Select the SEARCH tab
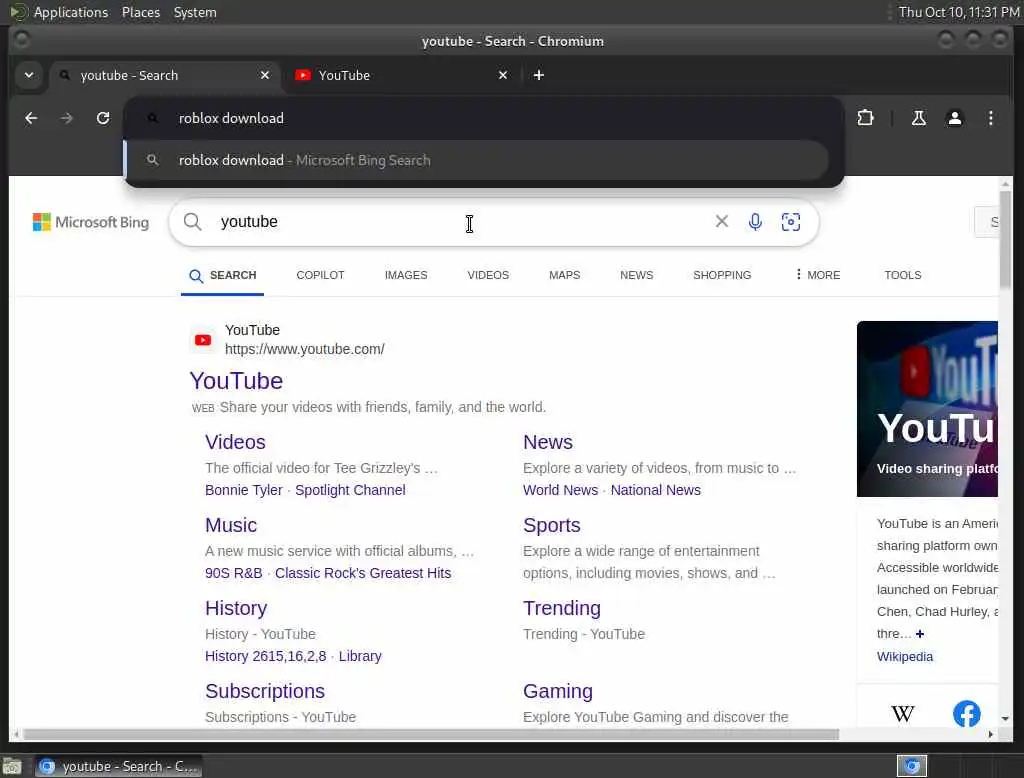The height and width of the screenshot is (778, 1024). pos(223,276)
